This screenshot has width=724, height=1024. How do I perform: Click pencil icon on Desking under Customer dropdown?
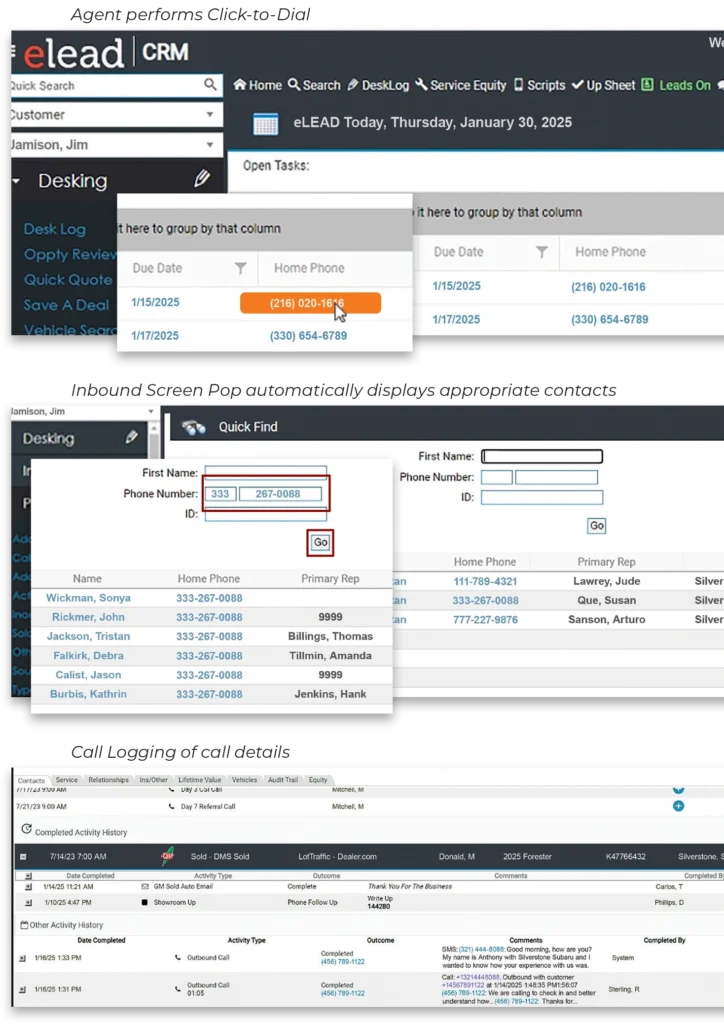[202, 178]
